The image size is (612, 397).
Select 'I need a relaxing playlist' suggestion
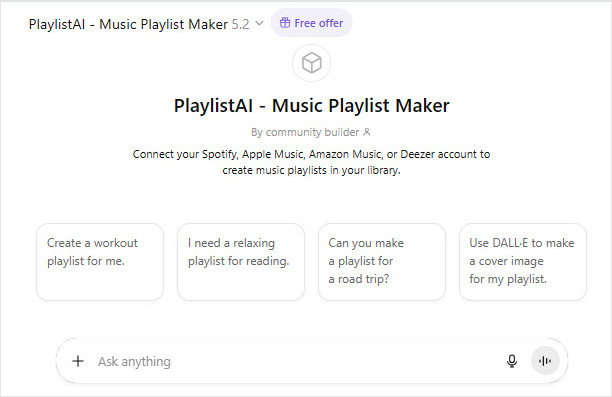pos(241,262)
